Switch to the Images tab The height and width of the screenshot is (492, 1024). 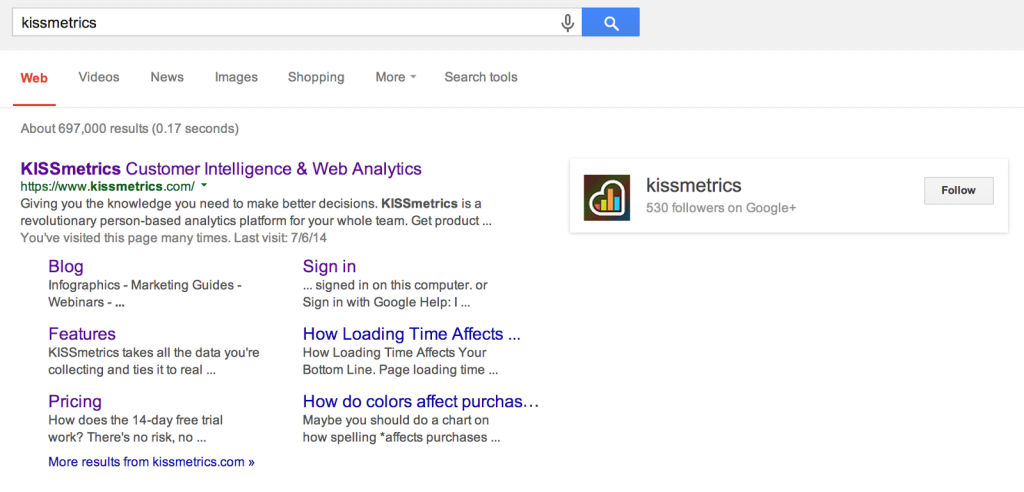coord(236,77)
